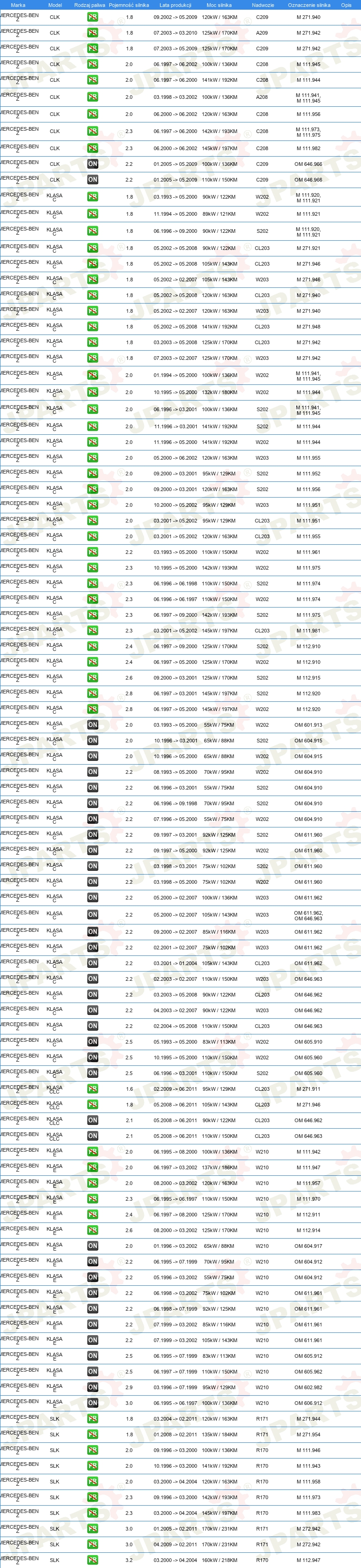The image size is (361, 1568).
Task: Select engine code 'M 112.915'
Action: 309,677
